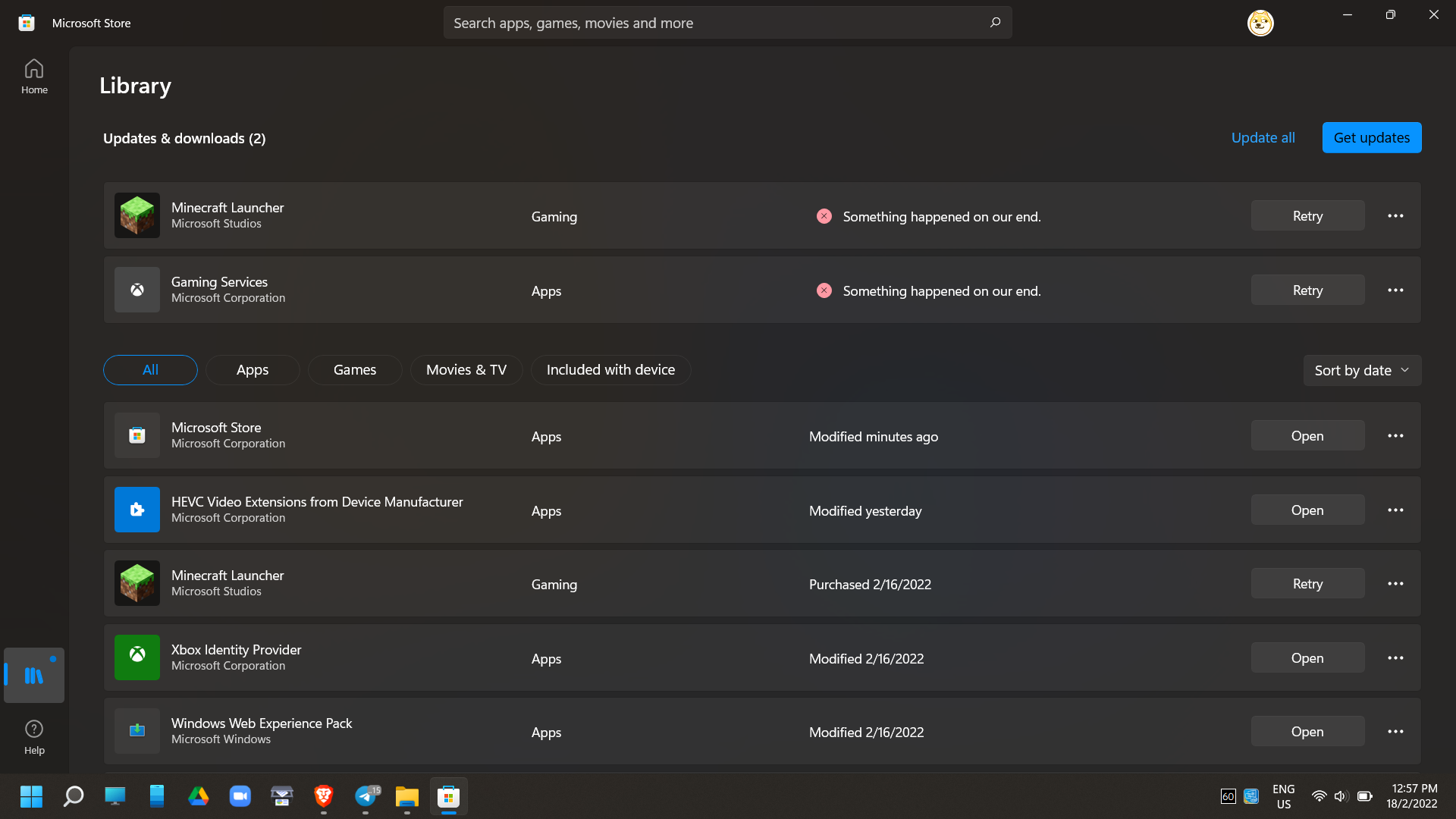This screenshot has width=1456, height=819.
Task: Retry Minecraft Launcher failed update
Action: [1307, 216]
